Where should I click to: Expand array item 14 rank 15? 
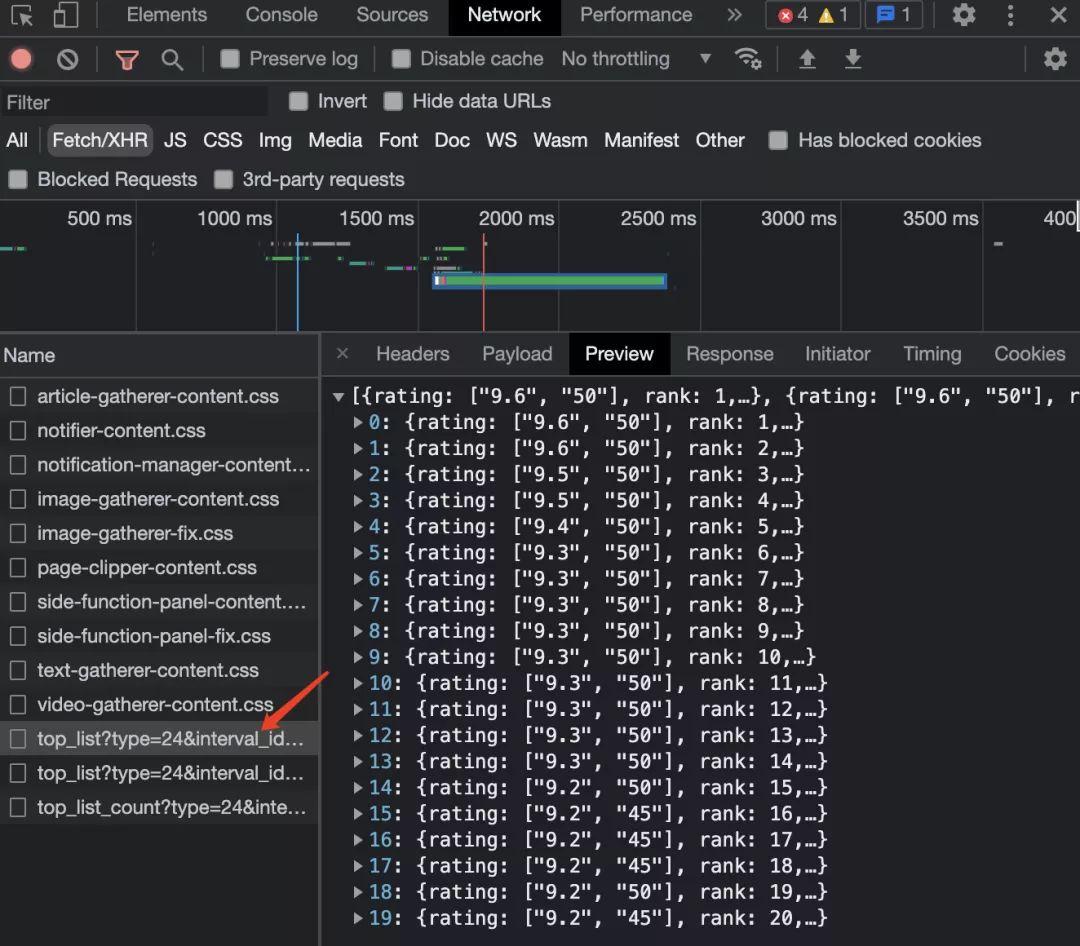(358, 787)
